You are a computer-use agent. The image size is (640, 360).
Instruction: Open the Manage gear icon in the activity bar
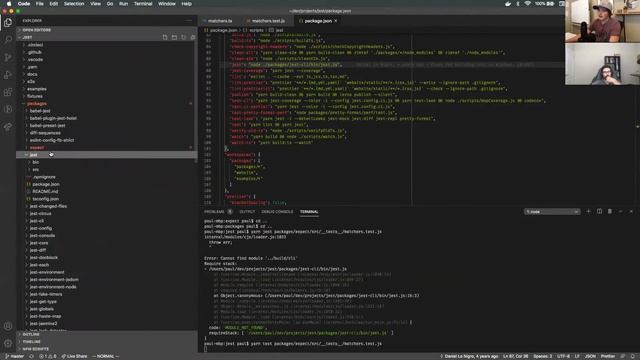point(8,343)
